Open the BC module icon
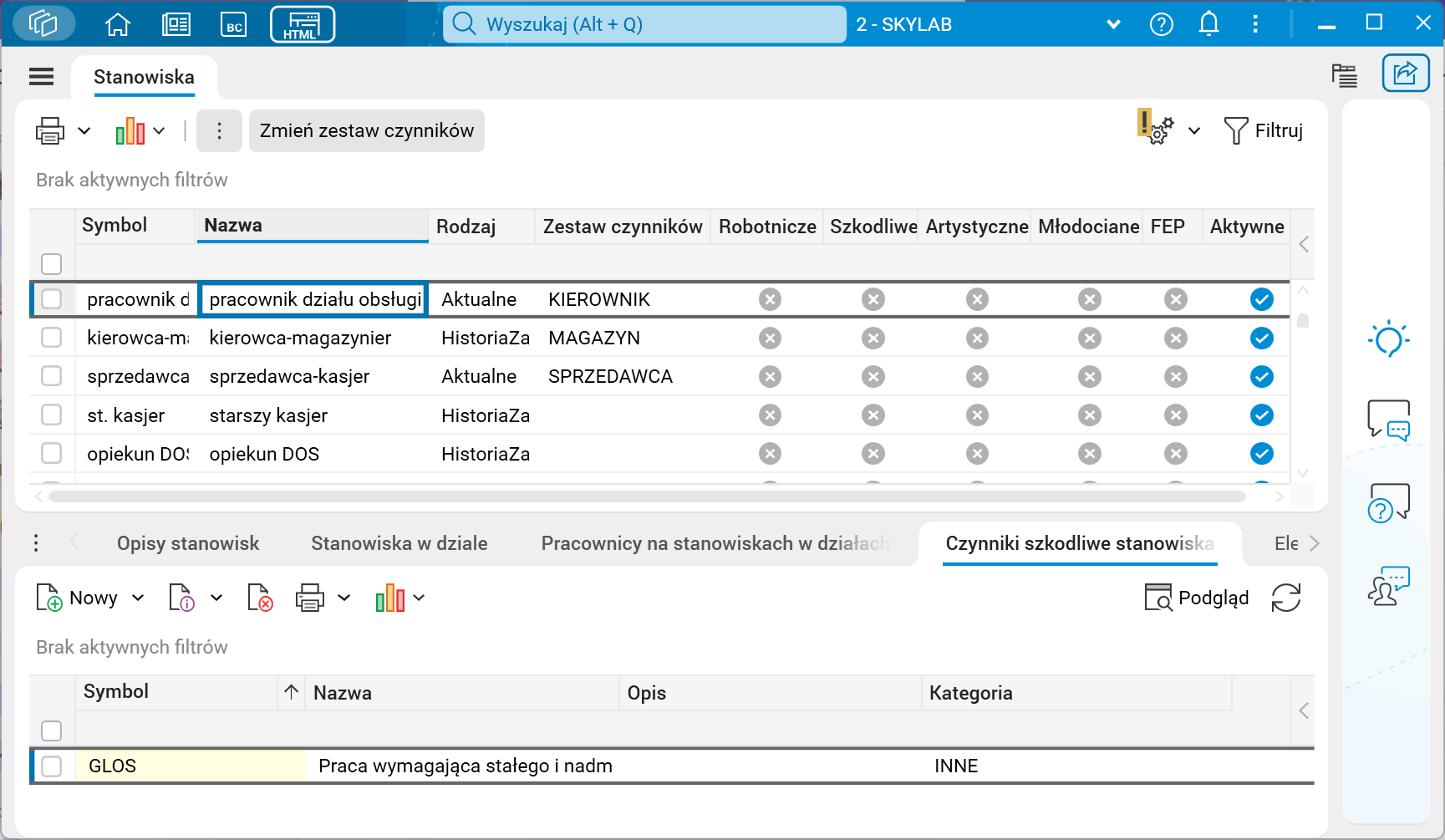Image resolution: width=1445 pixels, height=840 pixels. click(234, 23)
